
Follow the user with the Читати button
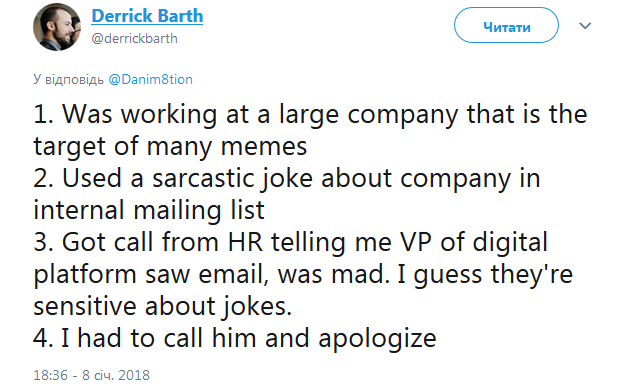(x=506, y=26)
